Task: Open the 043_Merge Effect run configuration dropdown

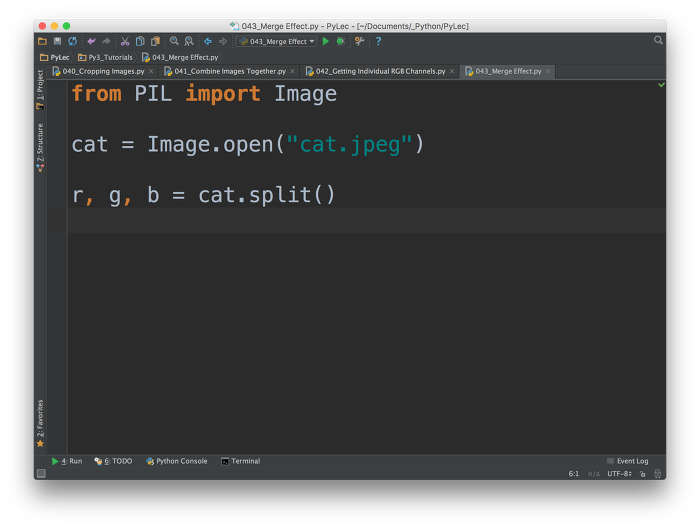Action: (x=276, y=42)
